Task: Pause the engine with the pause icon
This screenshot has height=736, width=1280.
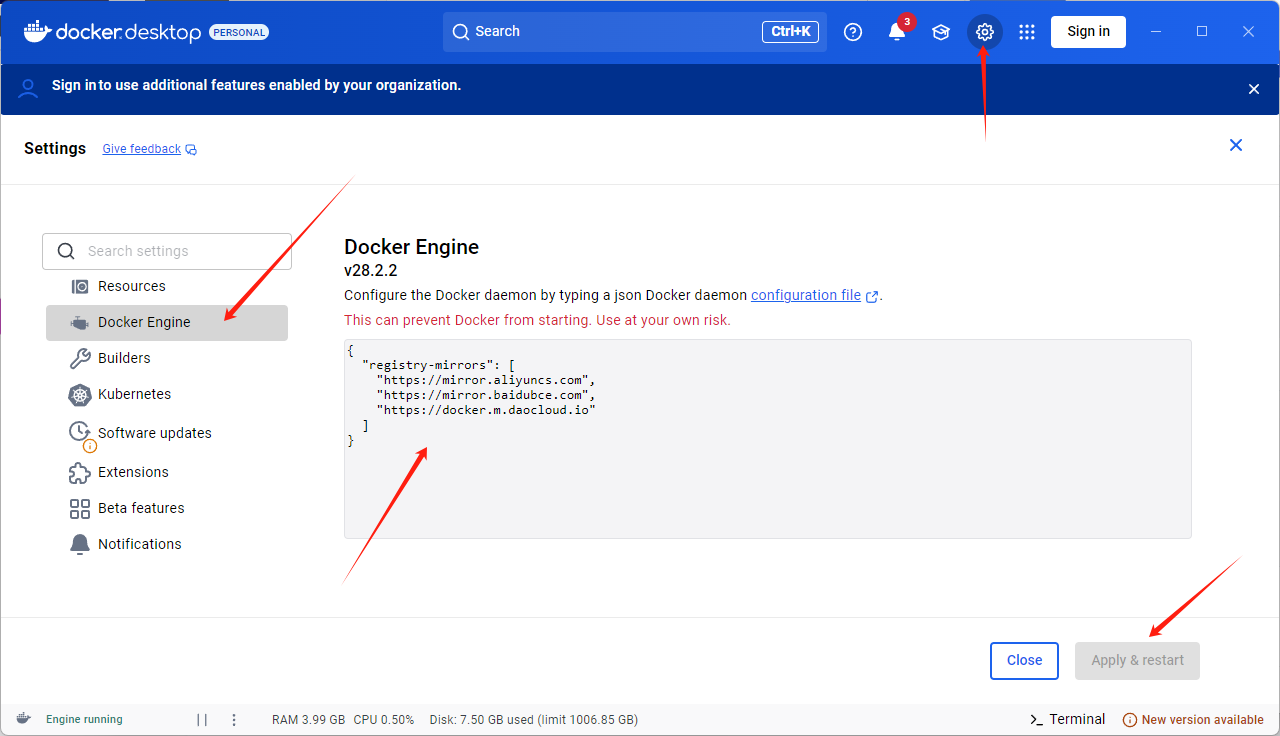Action: (x=202, y=719)
